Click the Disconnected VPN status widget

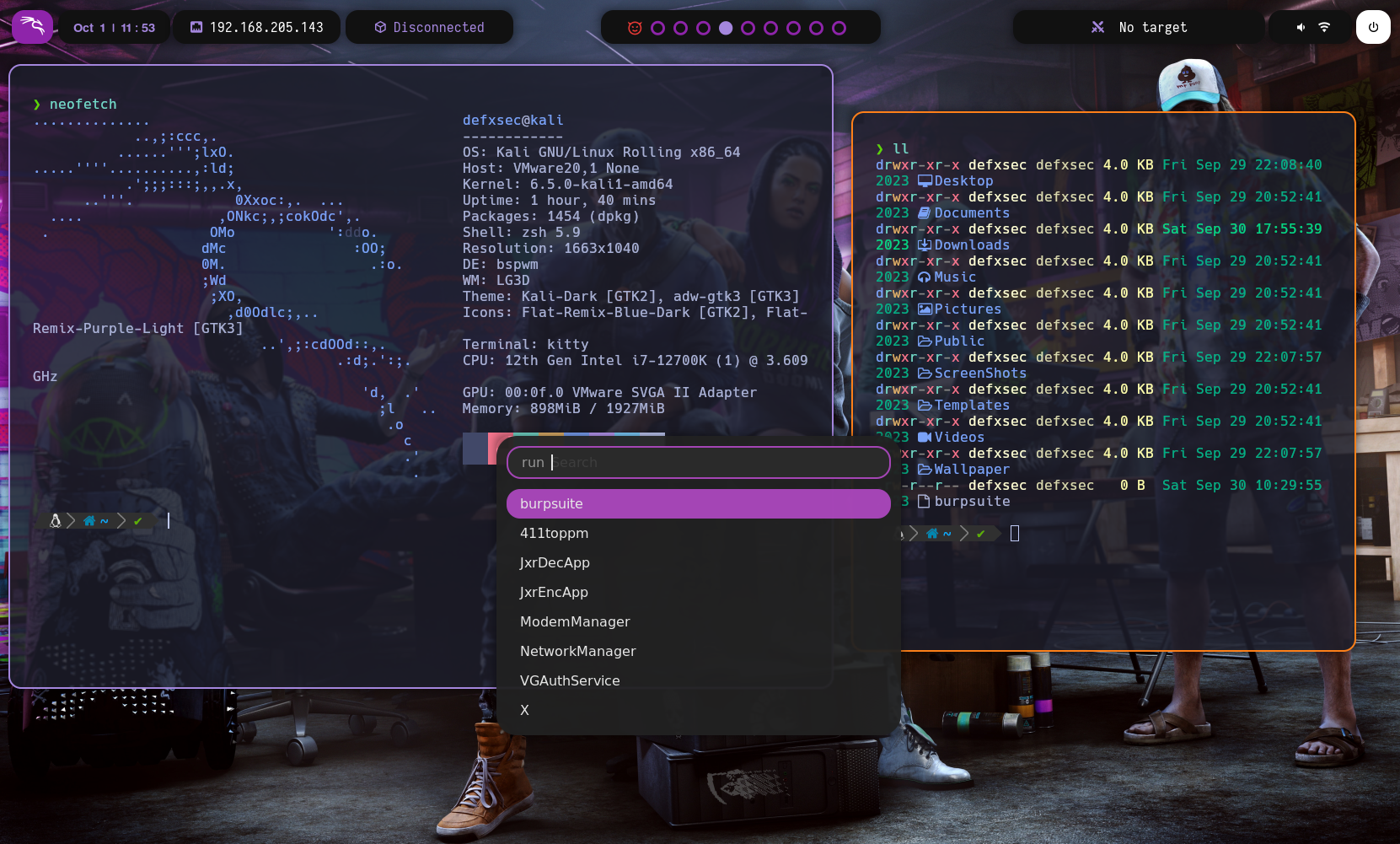click(429, 27)
